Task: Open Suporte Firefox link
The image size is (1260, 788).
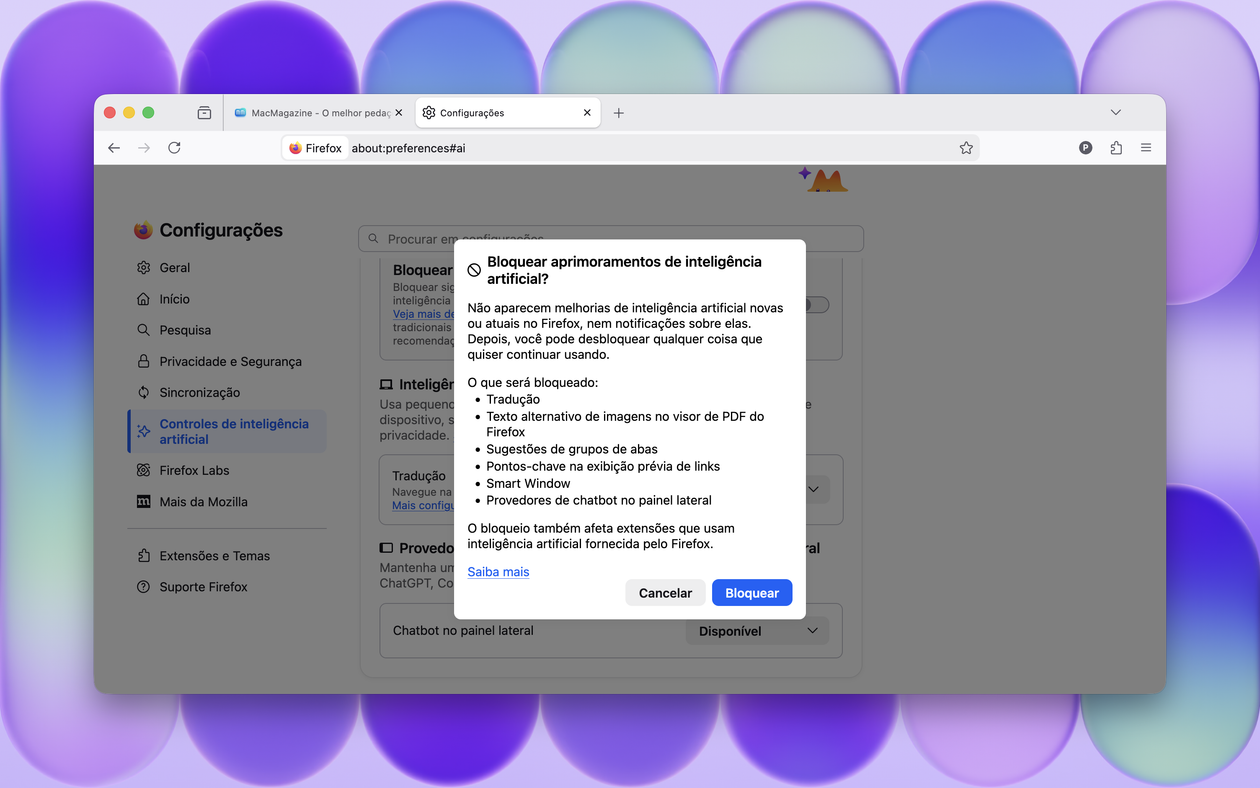Action: point(227,587)
